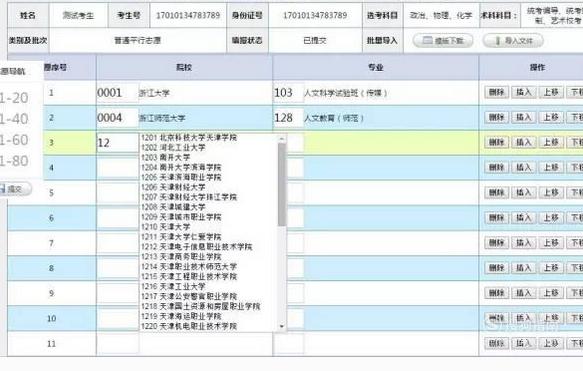The height and width of the screenshot is (371, 583).
Task: Click the dropdown list scroll-up arrow
Action: click(x=282, y=139)
